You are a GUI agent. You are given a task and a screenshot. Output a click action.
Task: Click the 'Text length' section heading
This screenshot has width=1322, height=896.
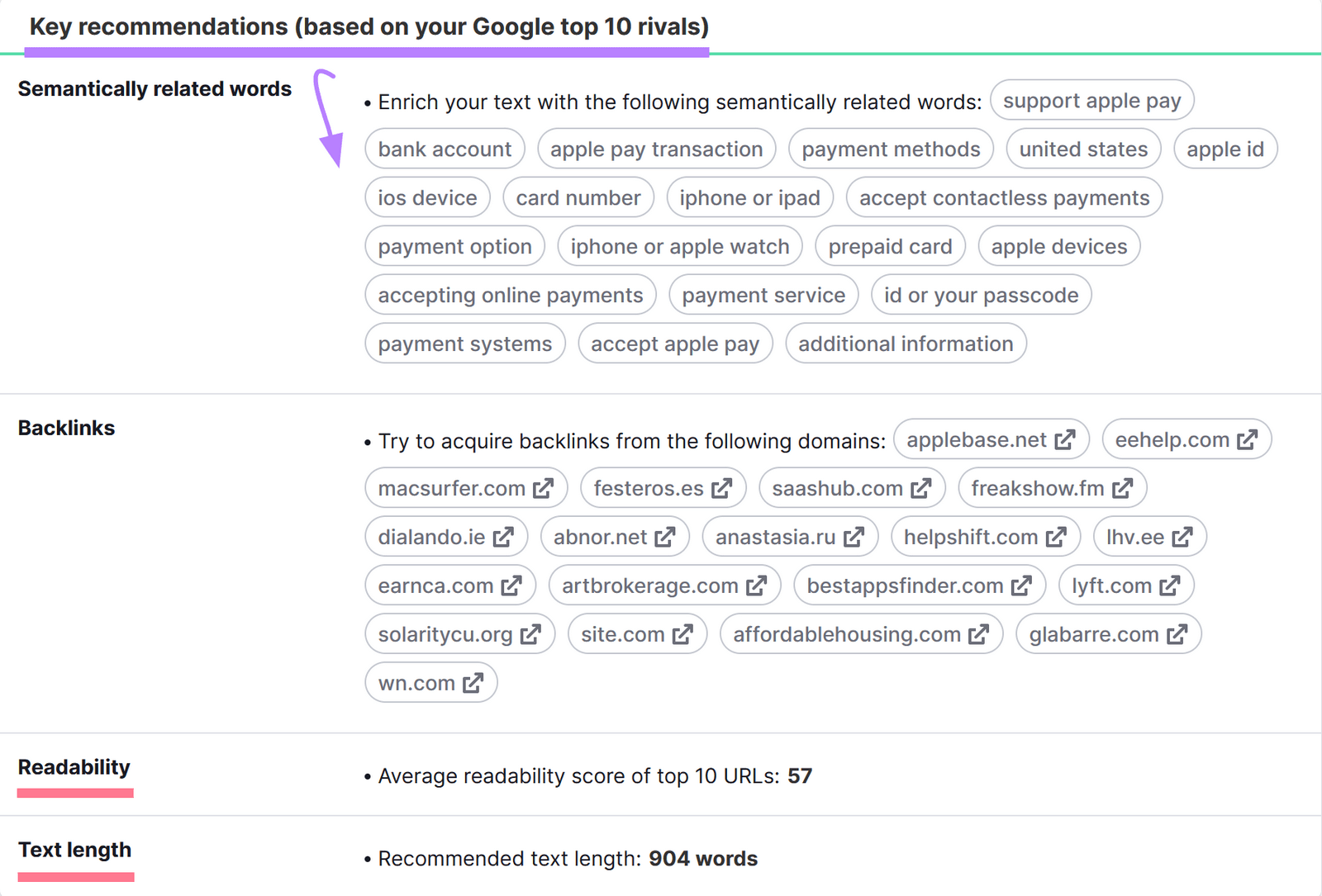point(75,850)
